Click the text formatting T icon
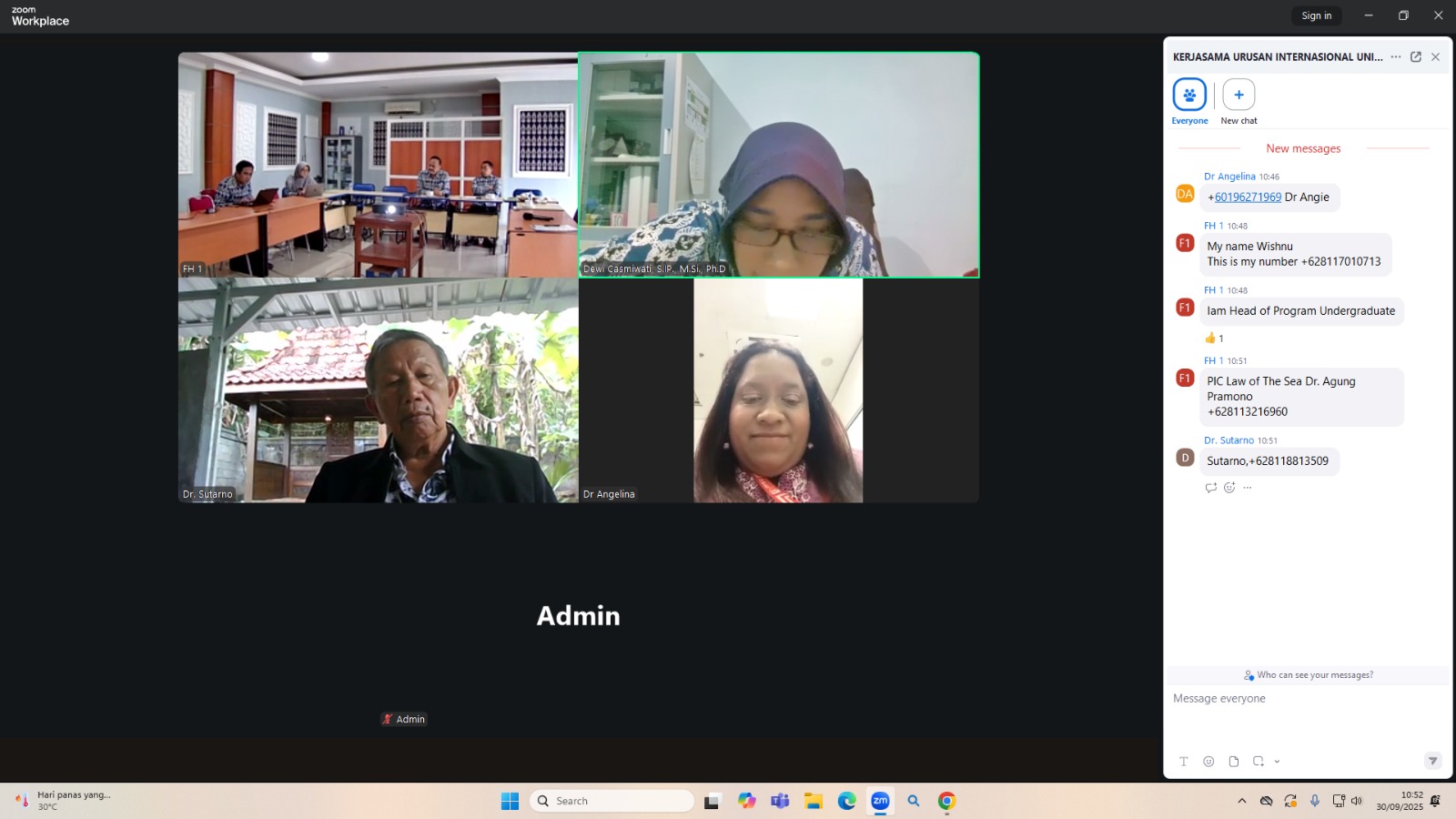The height and width of the screenshot is (819, 1456). [1184, 762]
